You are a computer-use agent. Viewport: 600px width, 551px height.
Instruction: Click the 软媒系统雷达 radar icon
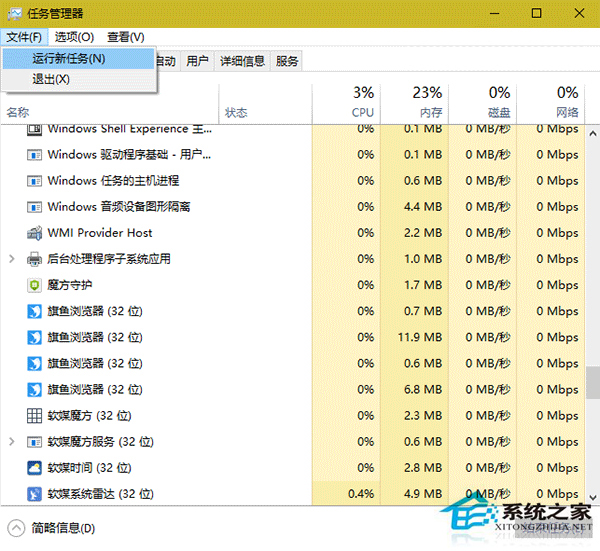34,494
